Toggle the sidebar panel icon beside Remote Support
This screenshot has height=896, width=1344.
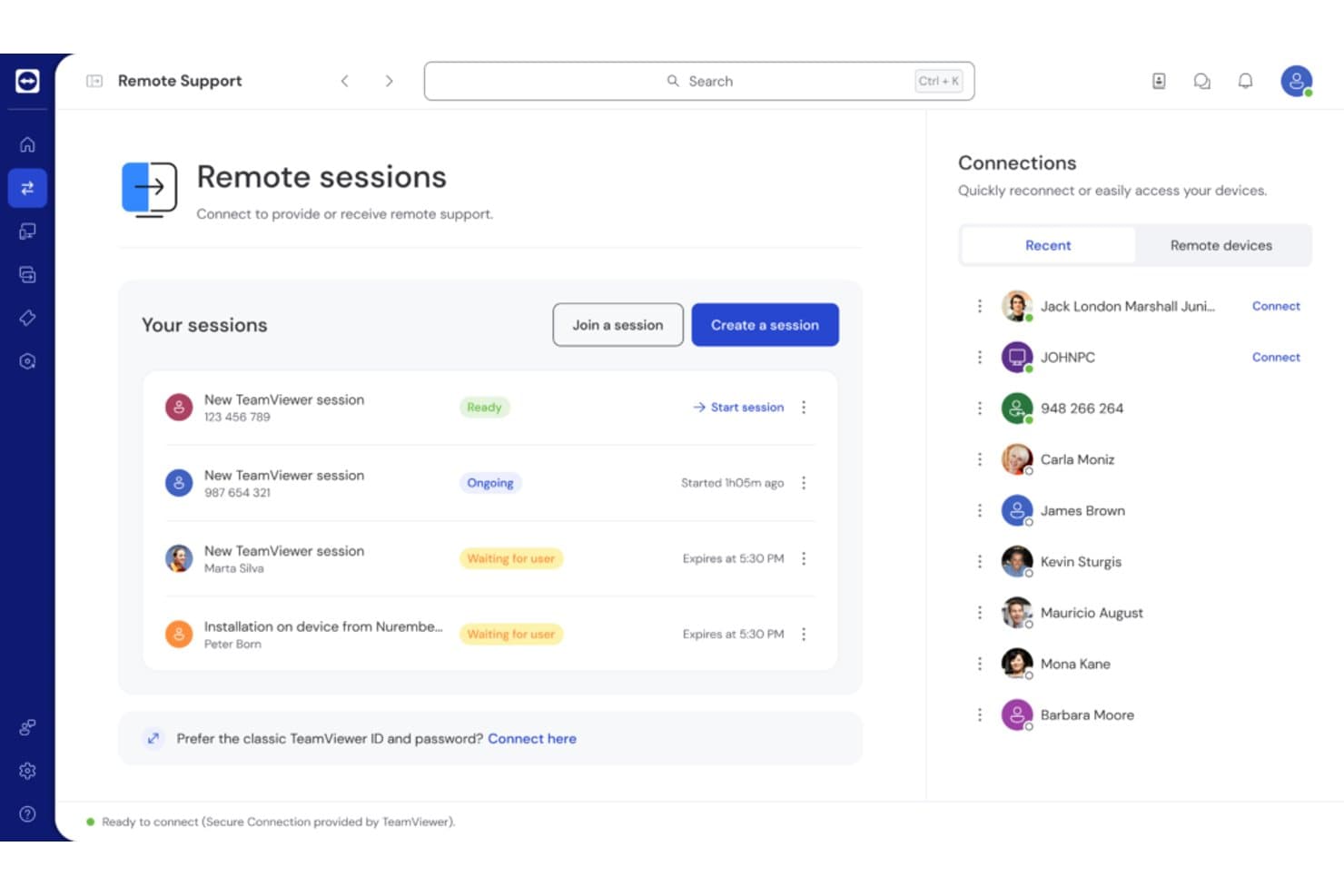pyautogui.click(x=94, y=81)
